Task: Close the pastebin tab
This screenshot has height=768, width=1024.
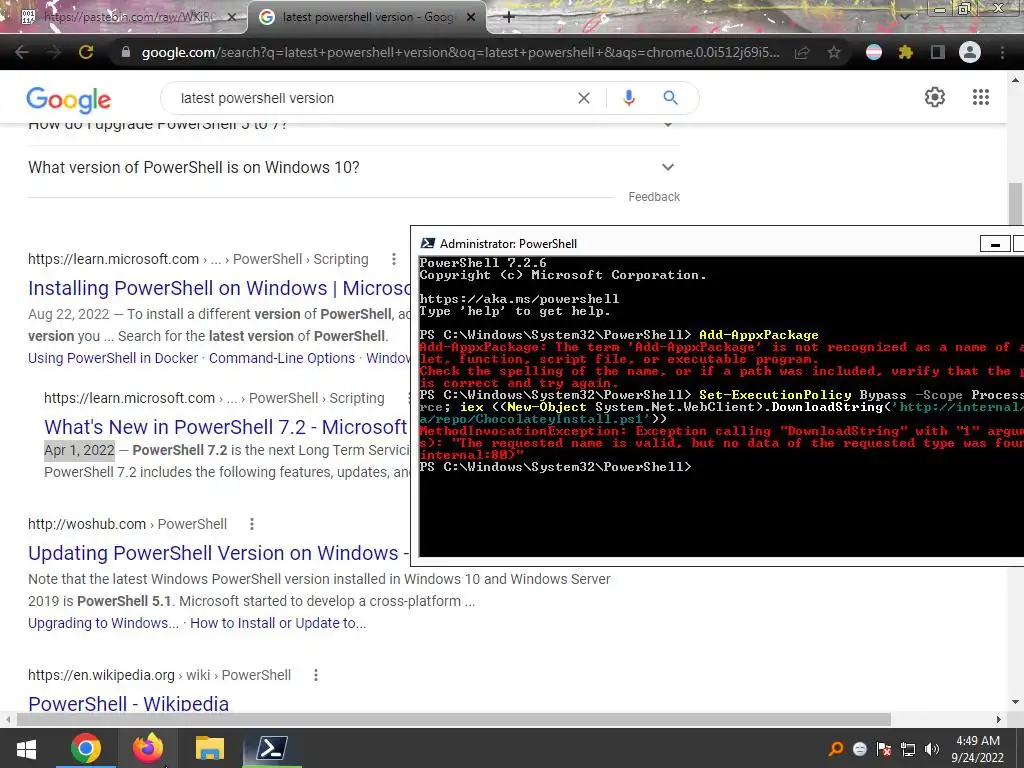Action: 232,17
